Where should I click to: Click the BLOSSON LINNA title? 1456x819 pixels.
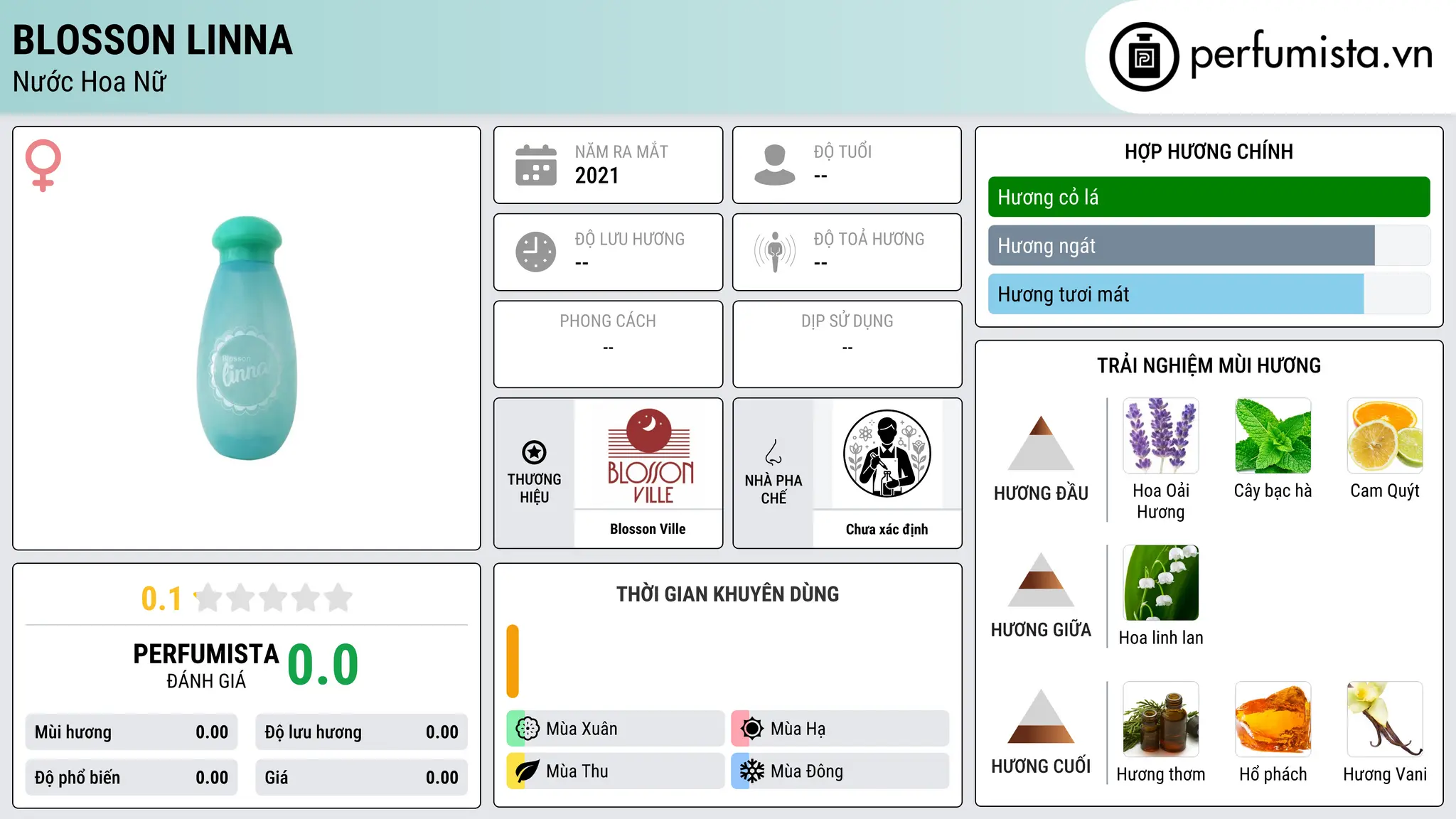pos(153,40)
